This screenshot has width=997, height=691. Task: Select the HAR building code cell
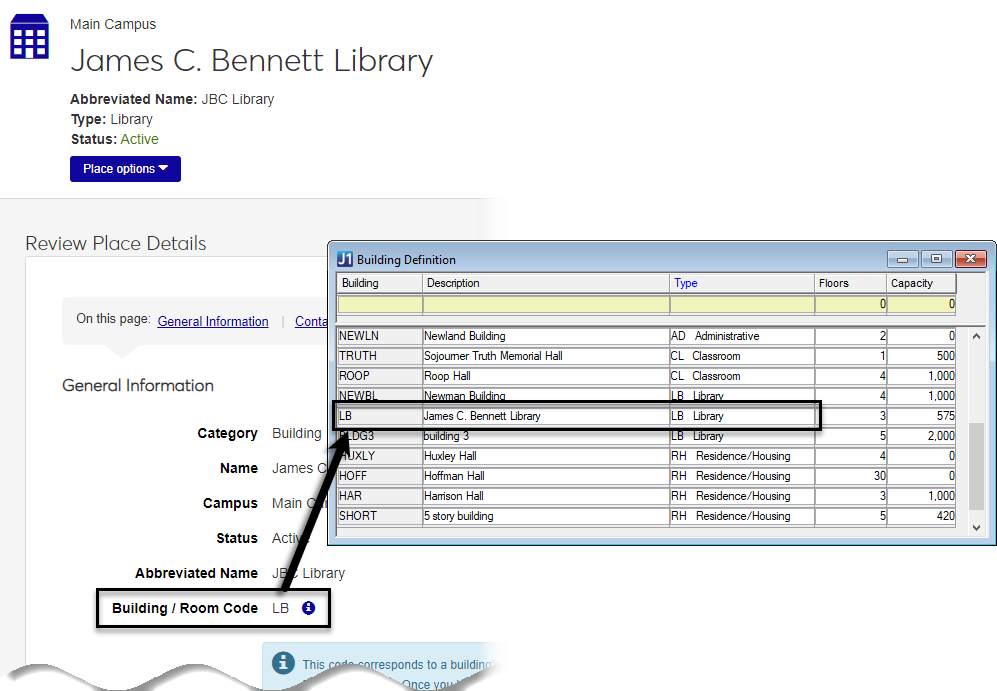pyautogui.click(x=380, y=496)
